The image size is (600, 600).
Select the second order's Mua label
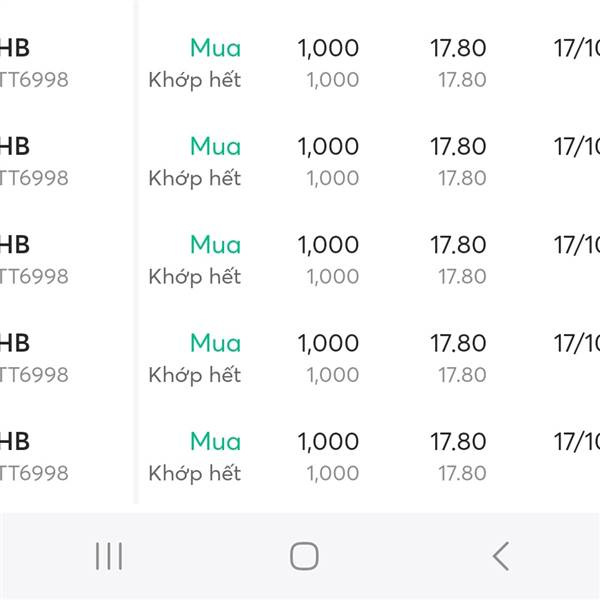pyautogui.click(x=215, y=146)
